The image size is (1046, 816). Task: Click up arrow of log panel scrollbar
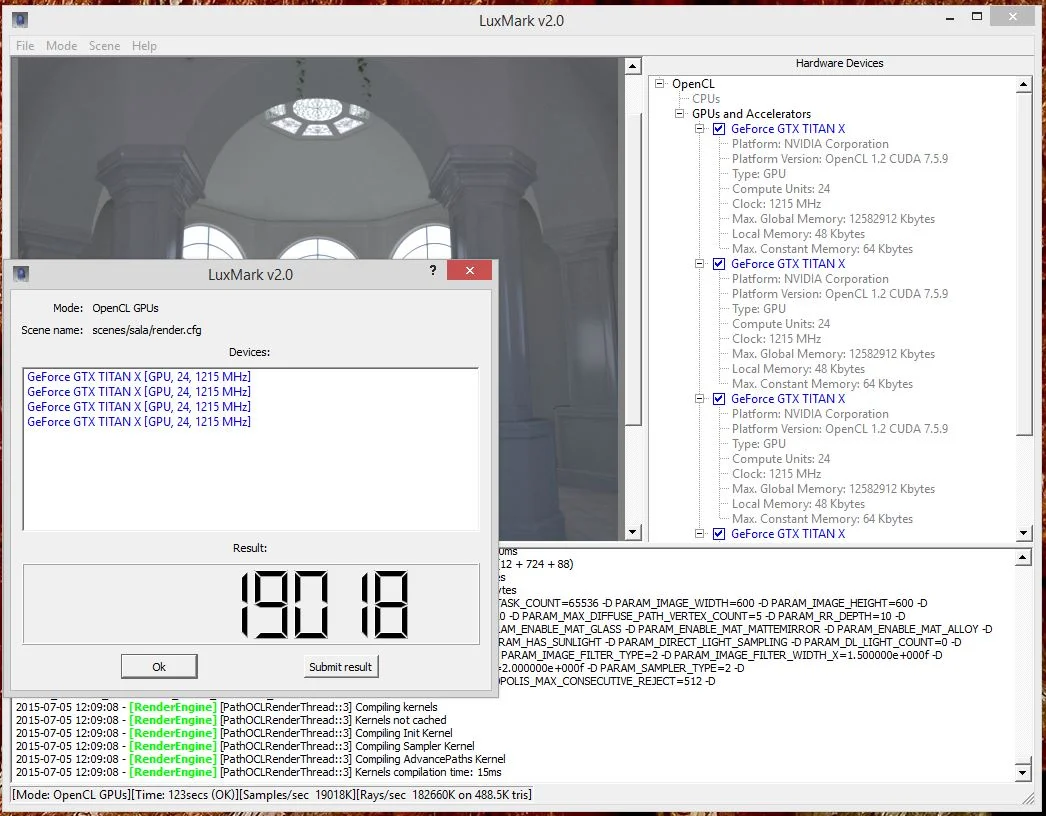point(1023,558)
